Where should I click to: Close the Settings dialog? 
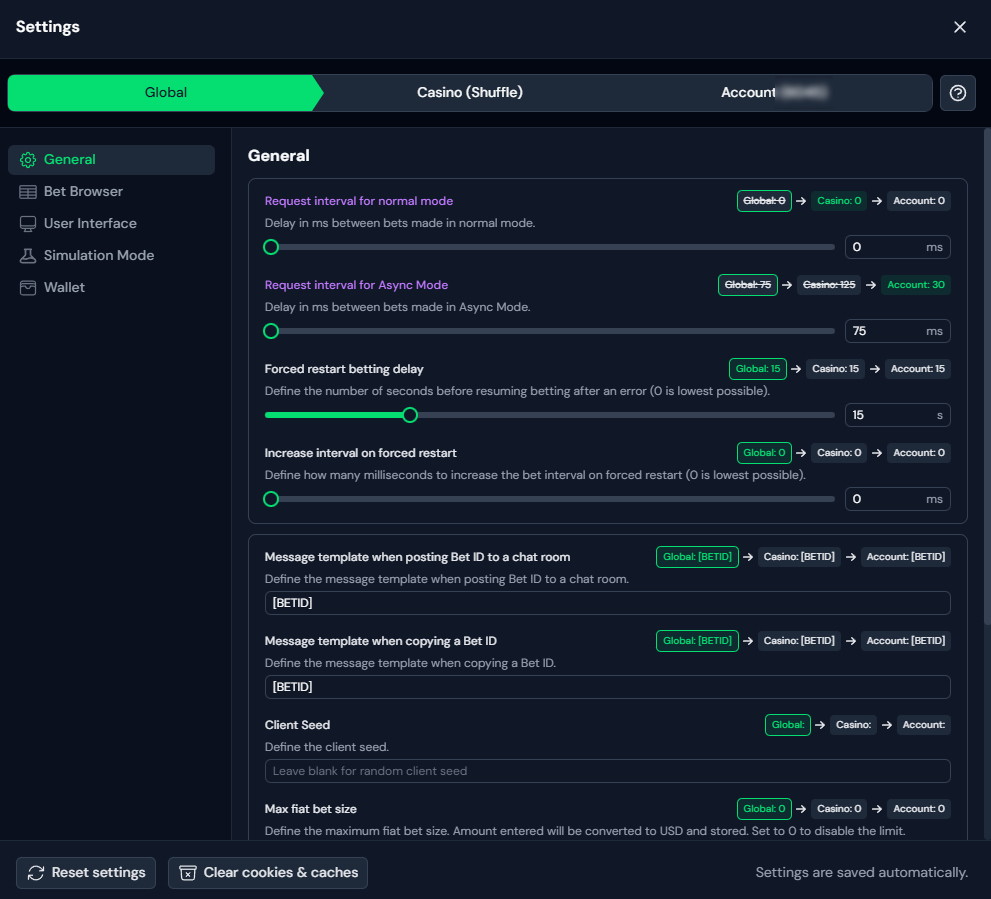tap(960, 27)
